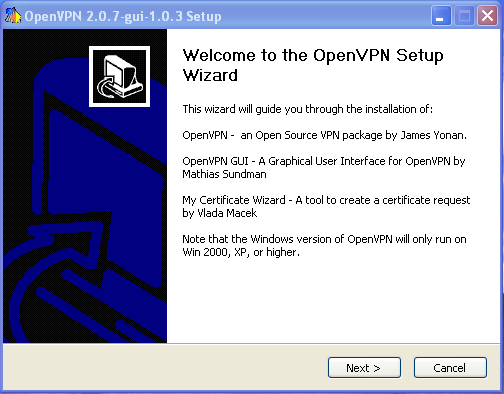Cancel the OpenVPN setup

point(450,368)
